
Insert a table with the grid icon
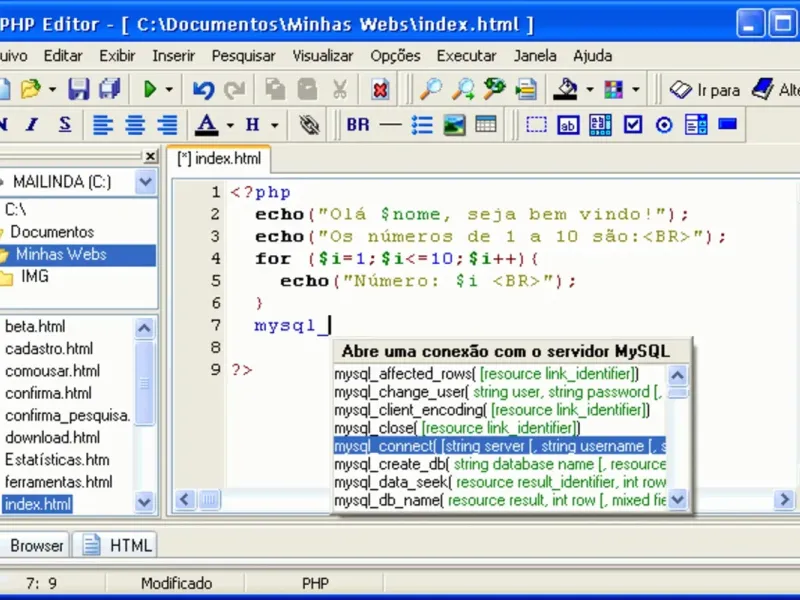point(485,124)
